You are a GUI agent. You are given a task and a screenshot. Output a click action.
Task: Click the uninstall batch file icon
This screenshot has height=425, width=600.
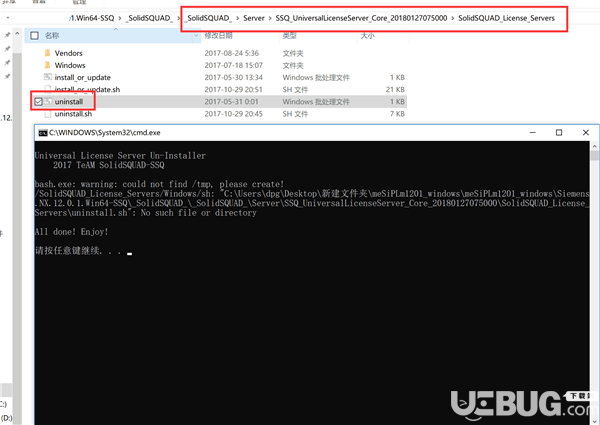(48, 101)
